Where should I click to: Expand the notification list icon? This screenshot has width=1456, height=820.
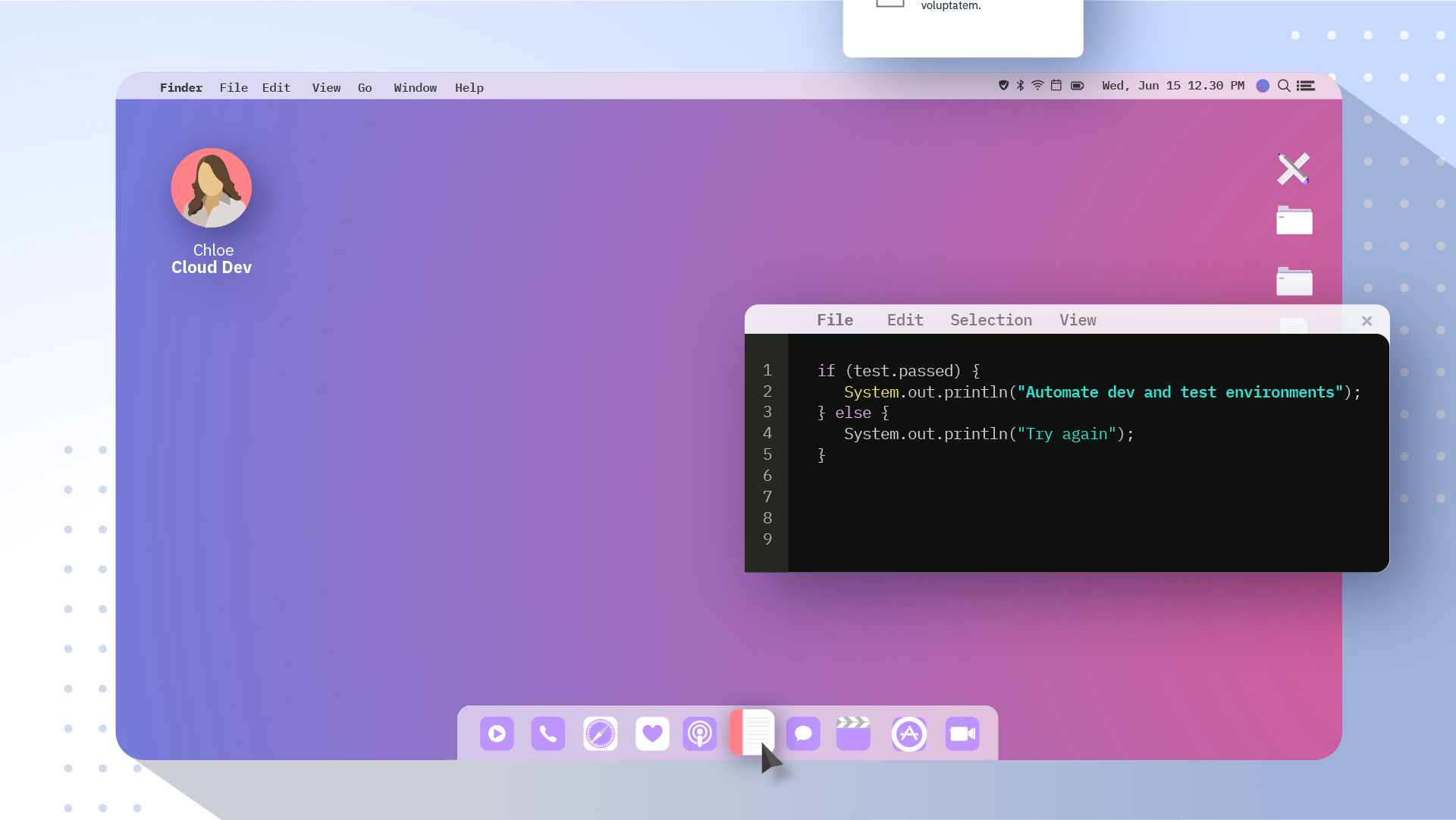(x=1306, y=86)
